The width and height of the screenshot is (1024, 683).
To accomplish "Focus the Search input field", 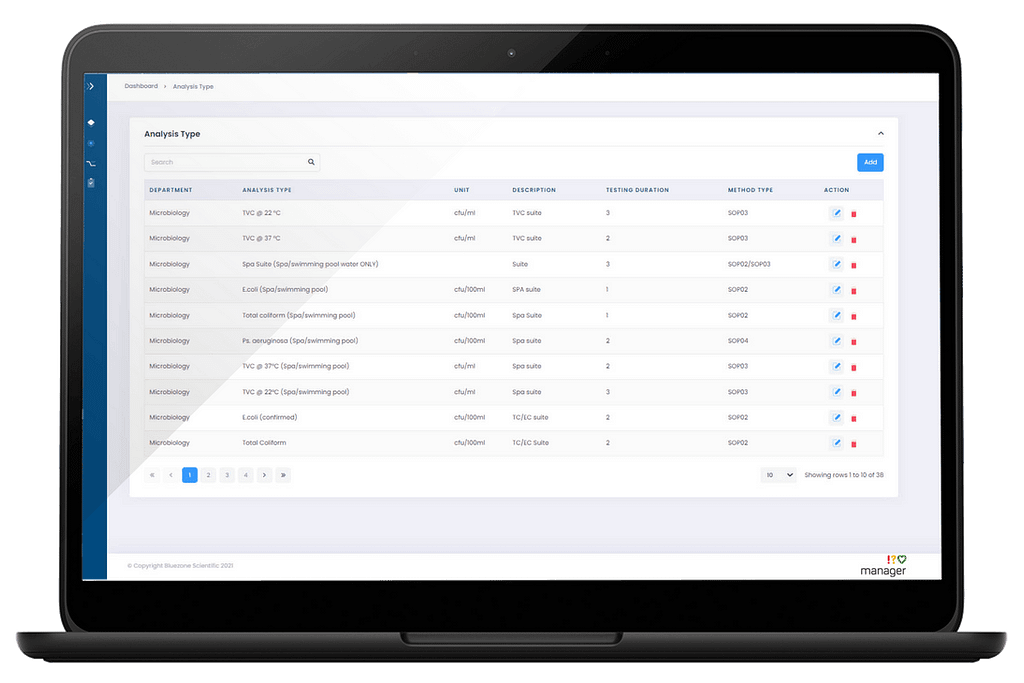I will 232,162.
